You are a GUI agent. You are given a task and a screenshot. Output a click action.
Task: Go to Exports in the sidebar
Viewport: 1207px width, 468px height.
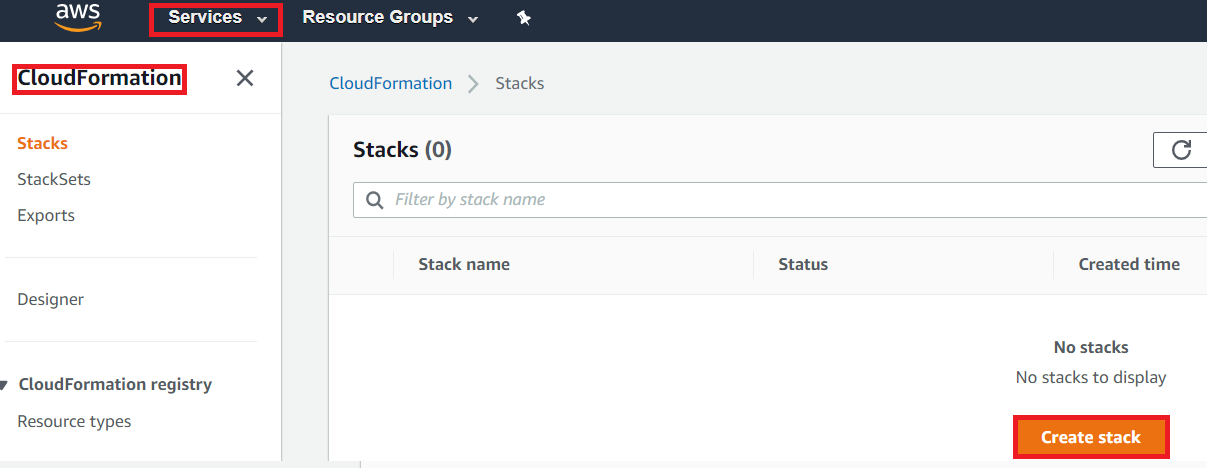tap(46, 215)
